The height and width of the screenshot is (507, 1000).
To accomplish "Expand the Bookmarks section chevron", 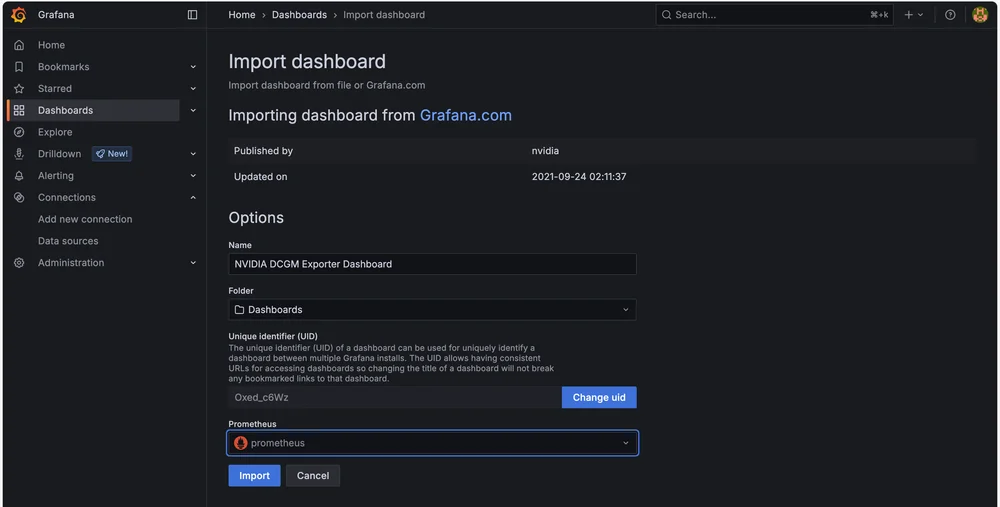I will [x=193, y=67].
